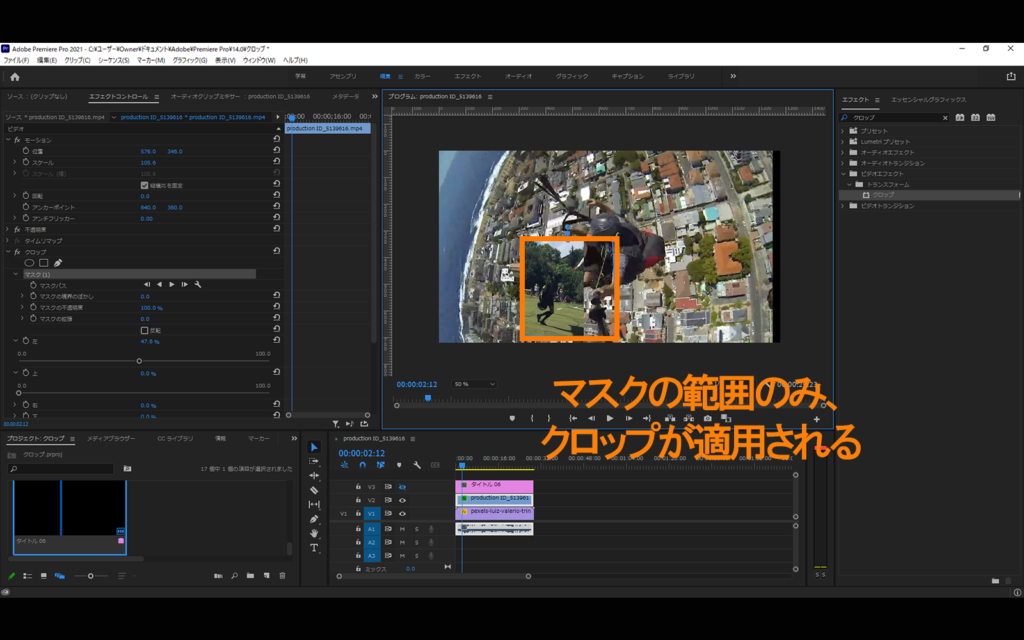Switch to Media Browser tab
Screen dimensions: 1024x640
point(111,439)
